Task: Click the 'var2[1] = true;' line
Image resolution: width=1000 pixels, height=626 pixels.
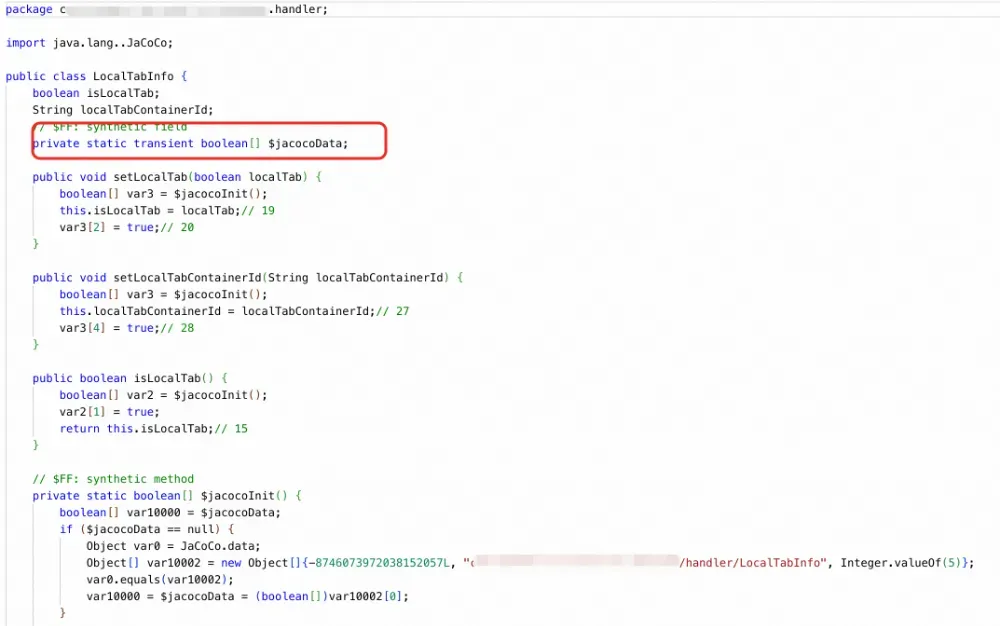Action: (110, 412)
